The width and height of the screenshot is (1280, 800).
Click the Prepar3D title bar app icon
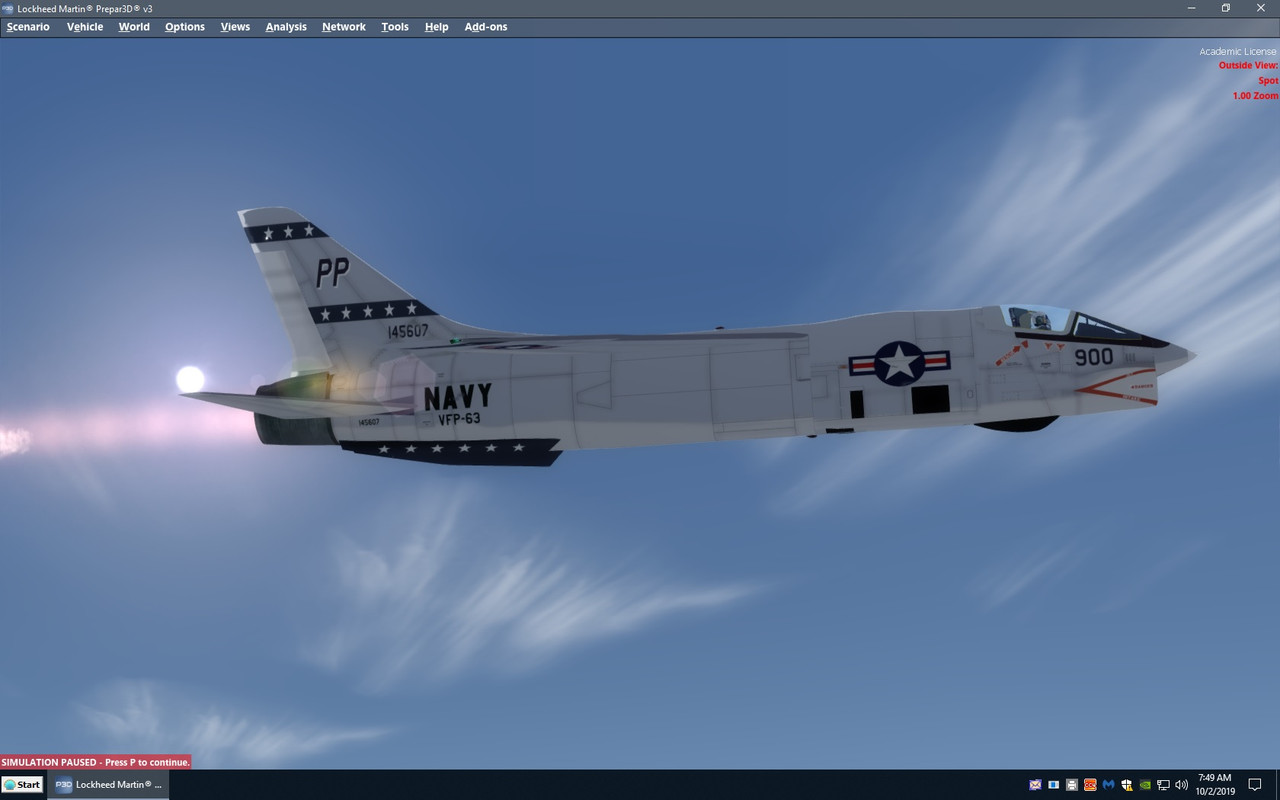[x=8, y=8]
